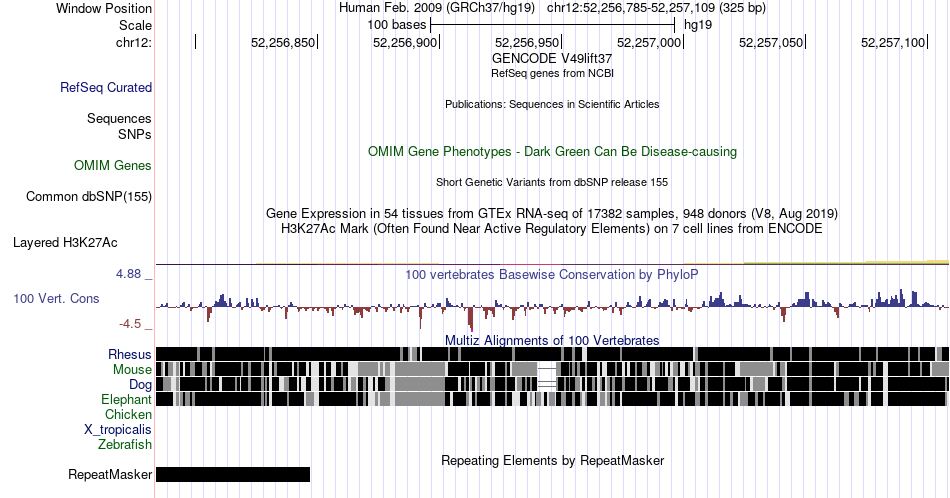Click the 52,257,050 position tick label

[771, 42]
